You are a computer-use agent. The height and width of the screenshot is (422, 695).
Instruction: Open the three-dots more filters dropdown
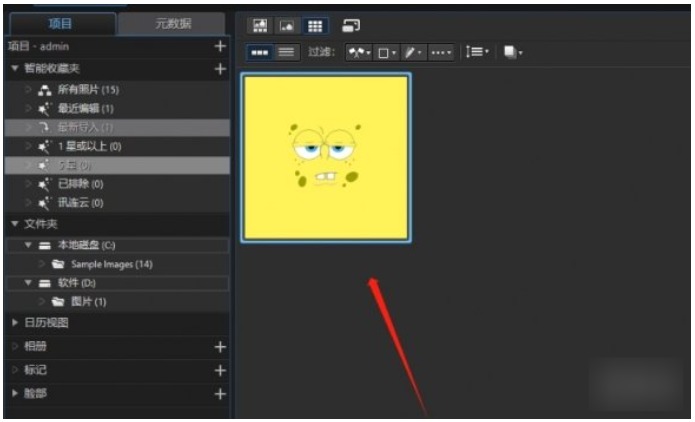coord(441,53)
